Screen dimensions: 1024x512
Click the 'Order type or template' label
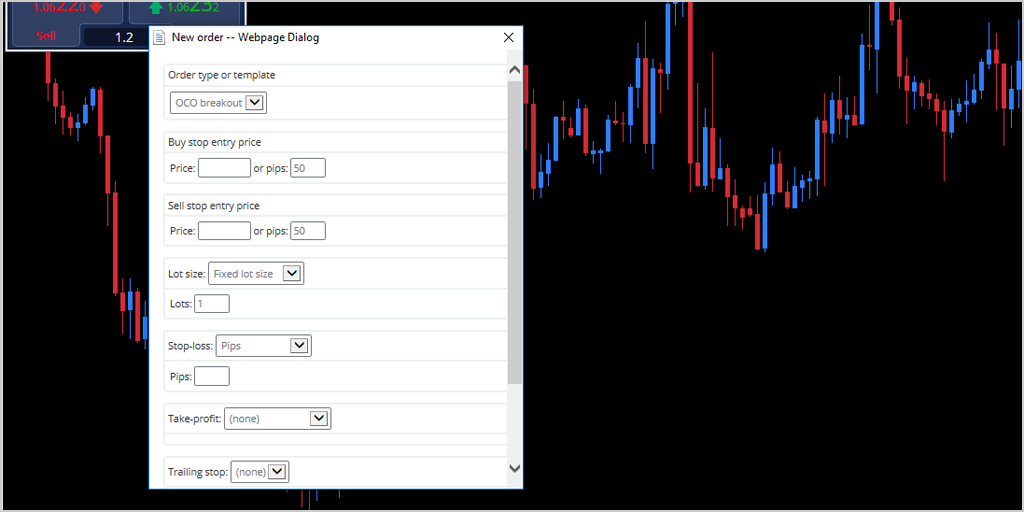(221, 75)
